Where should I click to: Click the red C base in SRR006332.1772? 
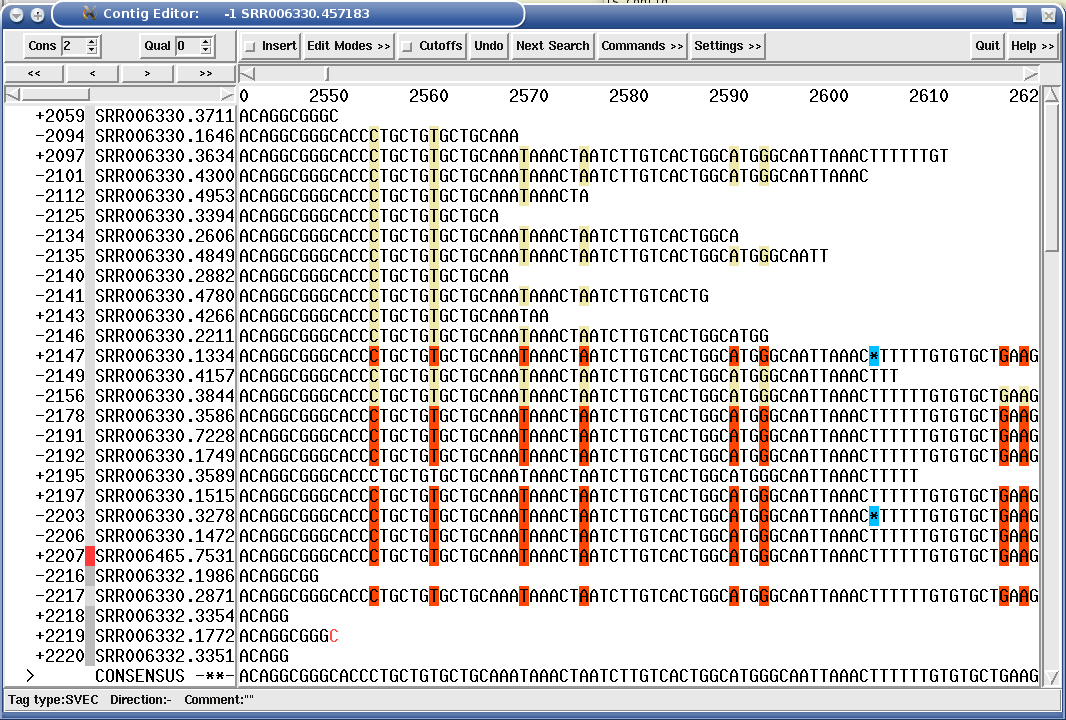click(334, 636)
